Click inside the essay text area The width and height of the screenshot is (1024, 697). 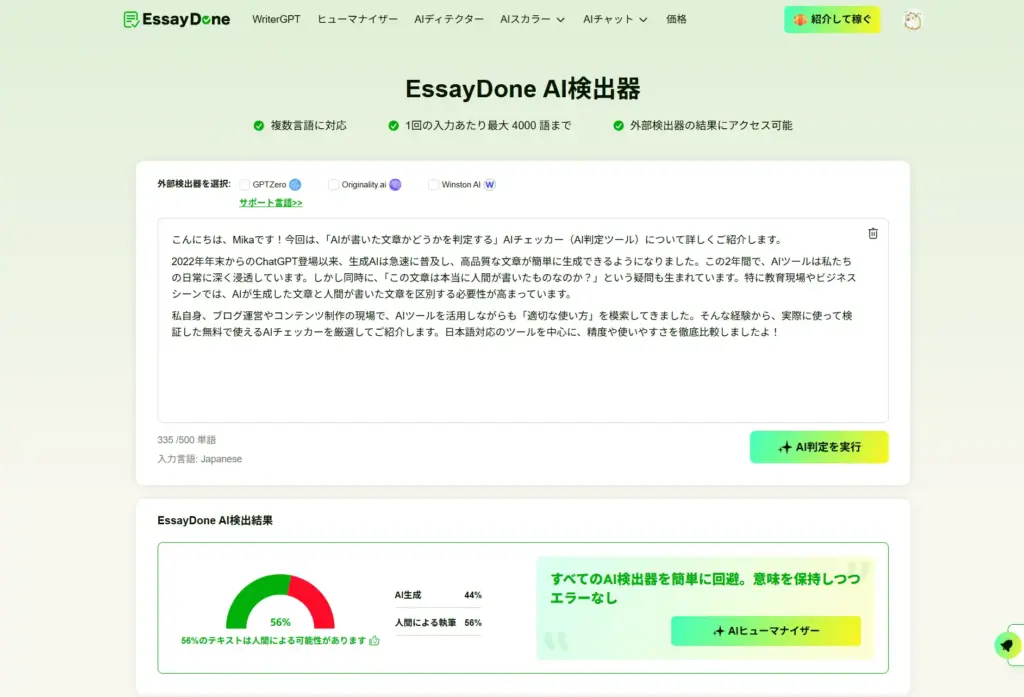pyautogui.click(x=522, y=320)
